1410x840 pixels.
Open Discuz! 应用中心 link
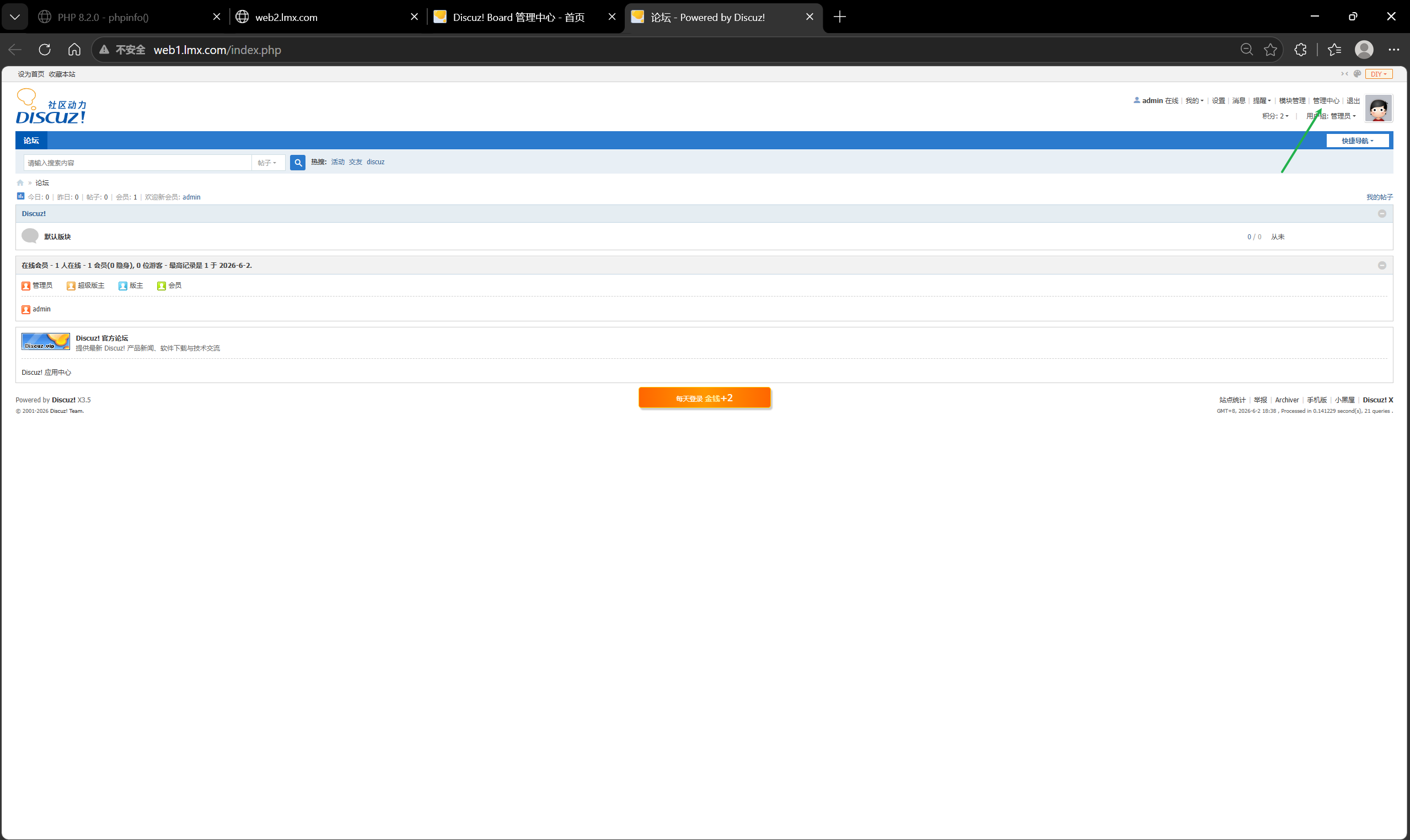pos(46,373)
